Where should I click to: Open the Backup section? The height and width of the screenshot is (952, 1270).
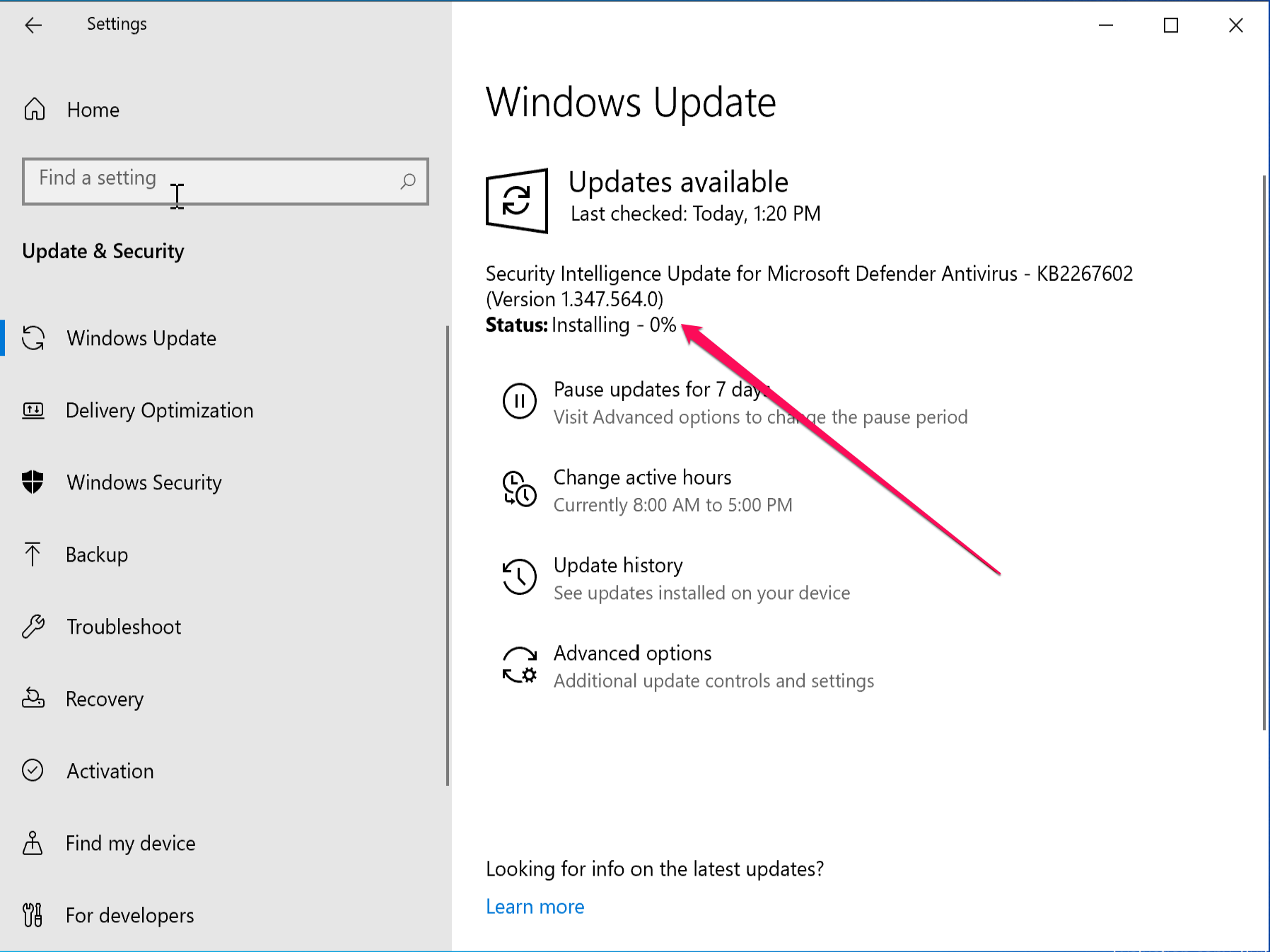point(97,555)
